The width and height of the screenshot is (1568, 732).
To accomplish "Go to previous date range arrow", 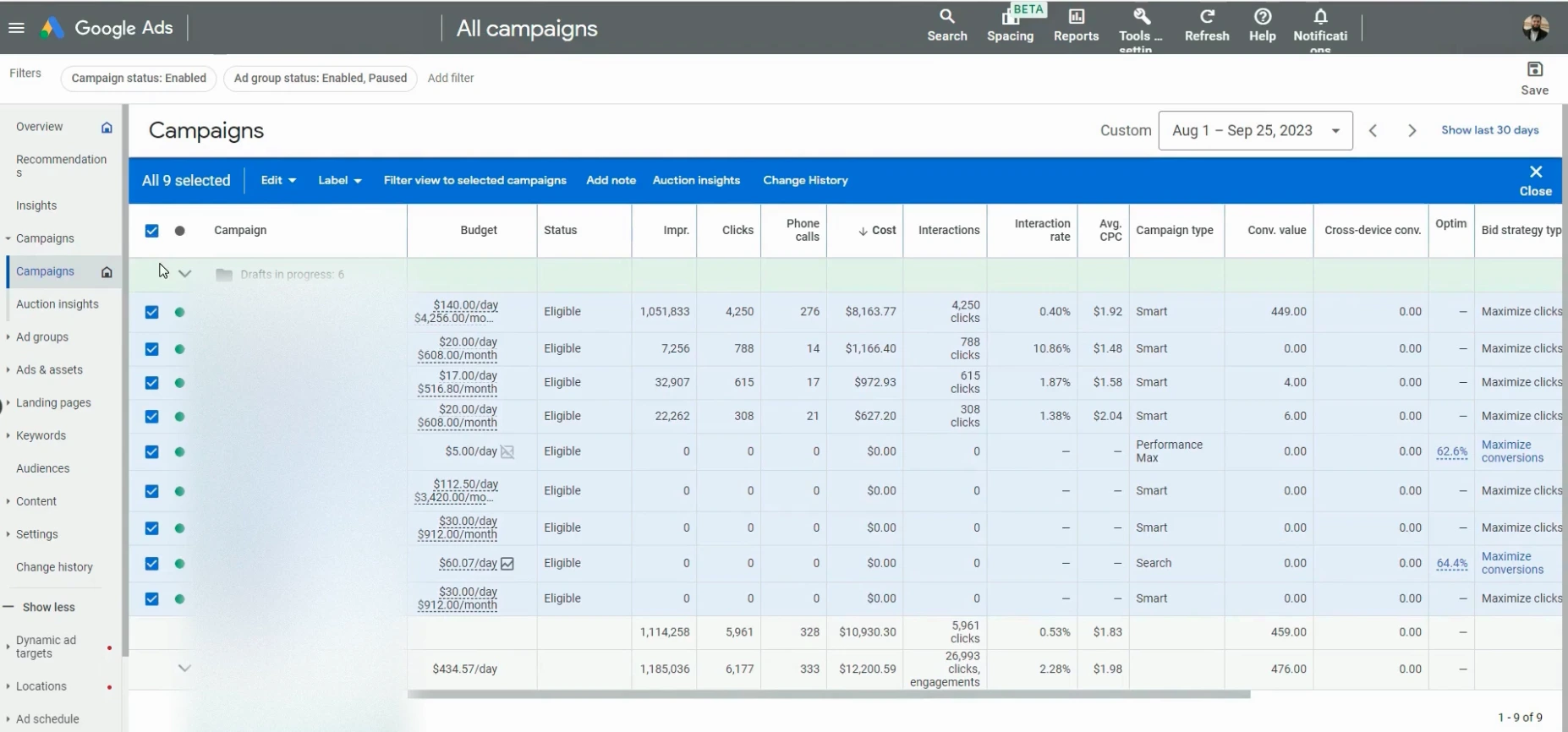I will (1373, 130).
